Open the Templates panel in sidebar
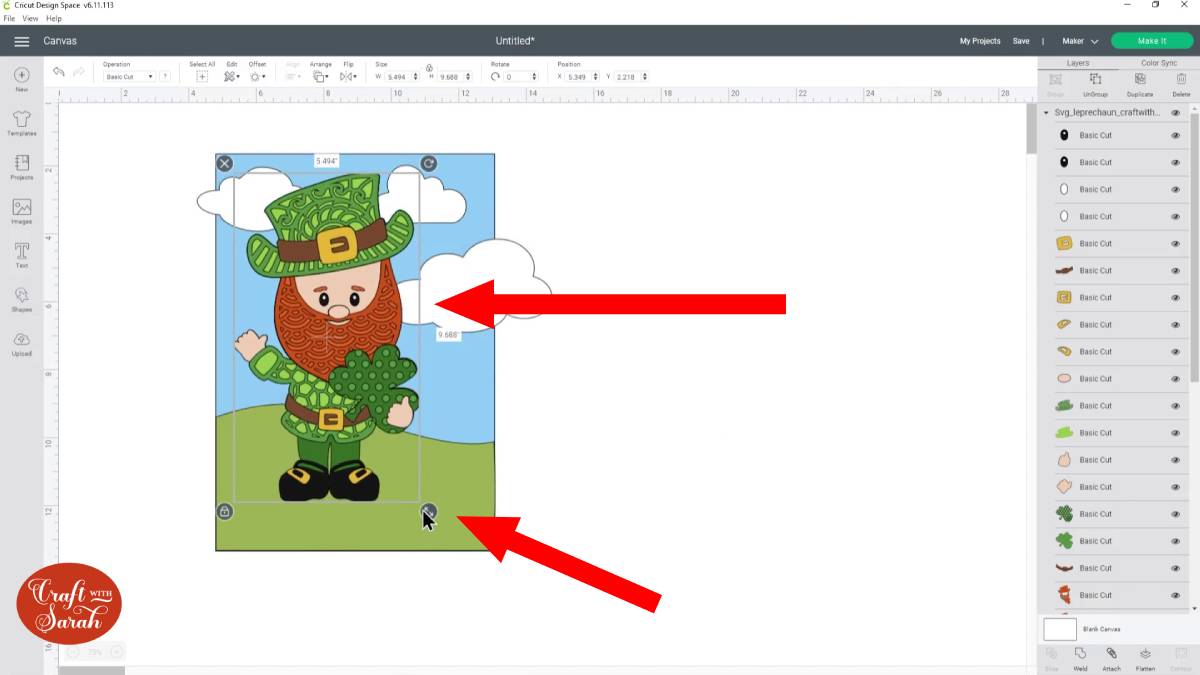This screenshot has height=675, width=1200. (22, 120)
